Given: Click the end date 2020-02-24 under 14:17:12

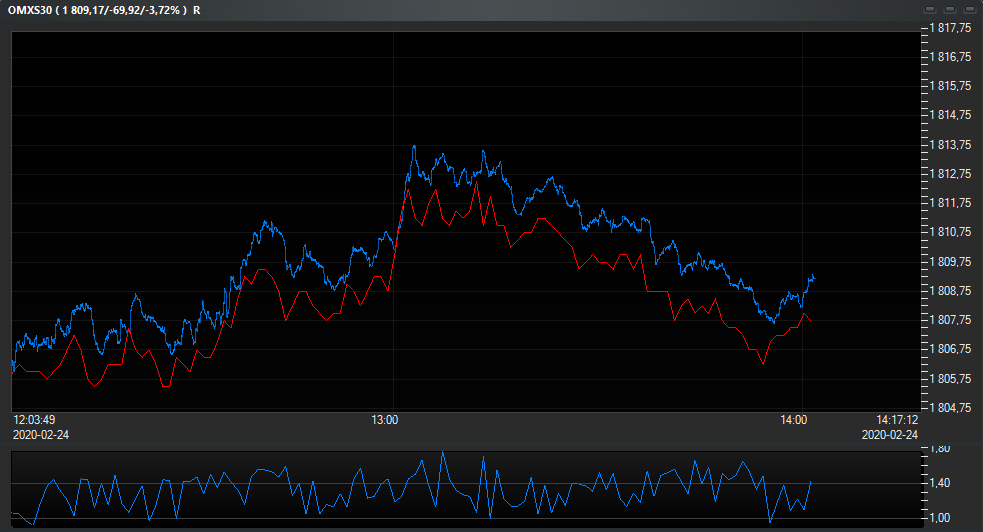Looking at the screenshot, I should point(889,435).
